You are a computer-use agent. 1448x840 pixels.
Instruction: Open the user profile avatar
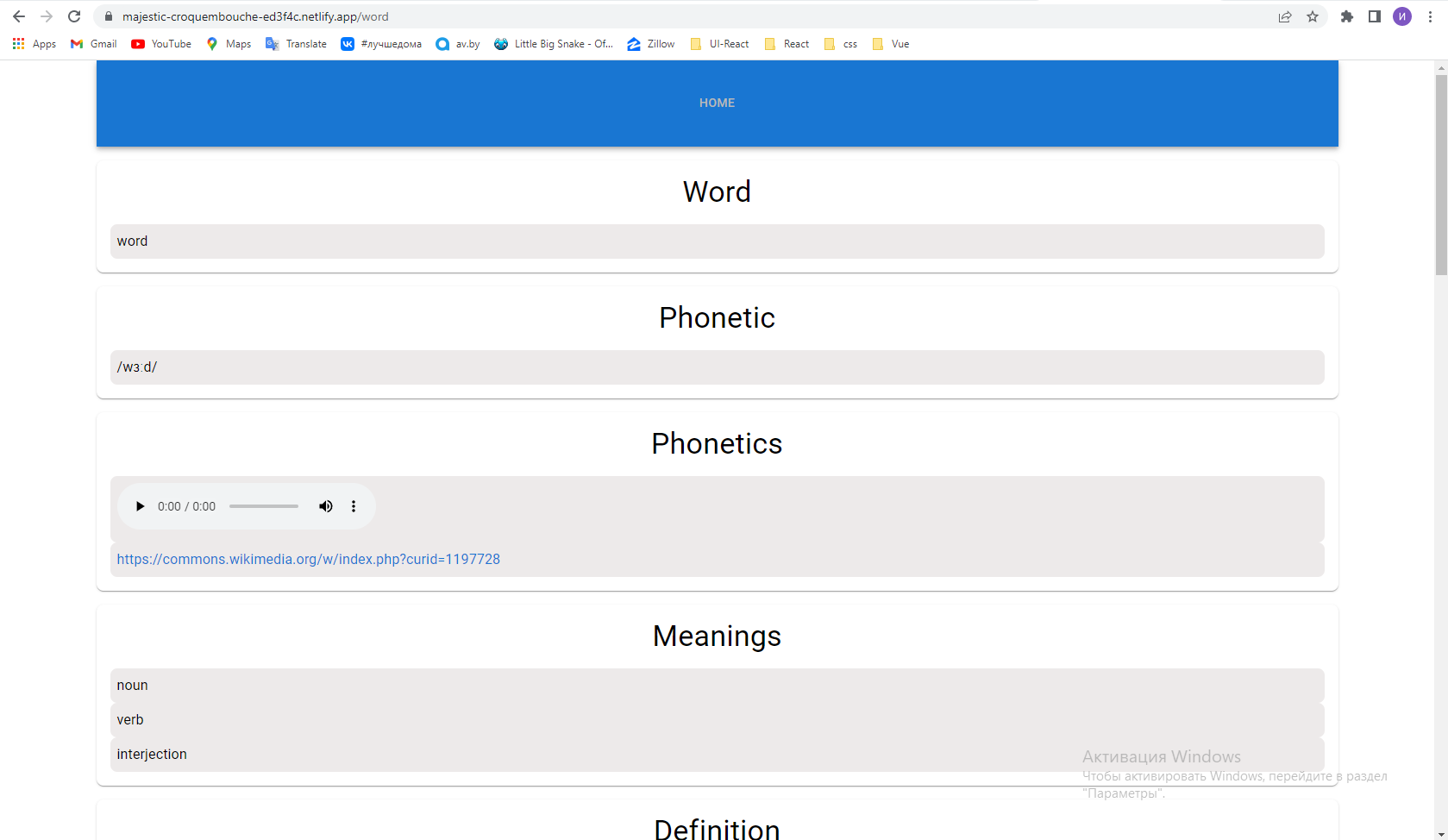pyautogui.click(x=1402, y=16)
